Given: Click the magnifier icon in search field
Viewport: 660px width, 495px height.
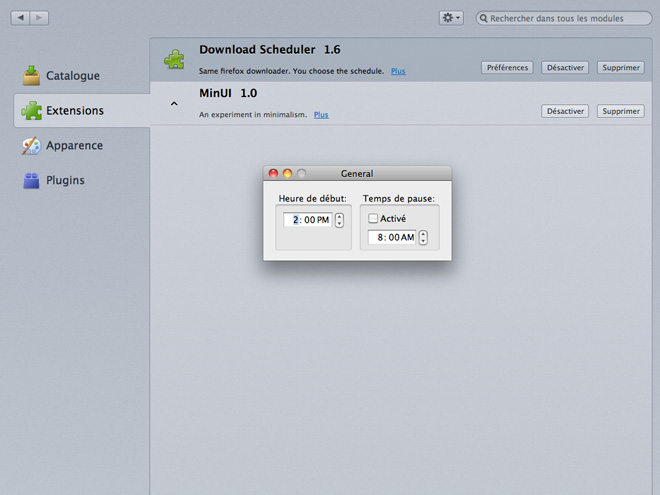Looking at the screenshot, I should point(484,18).
